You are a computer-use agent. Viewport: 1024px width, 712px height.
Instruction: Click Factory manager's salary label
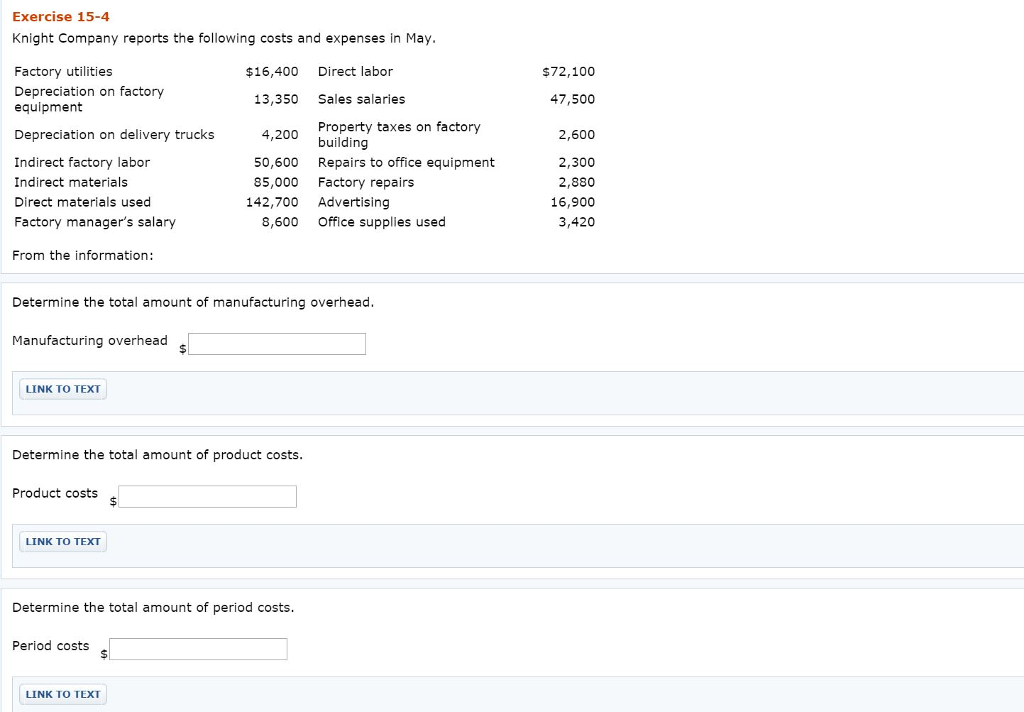click(x=95, y=222)
